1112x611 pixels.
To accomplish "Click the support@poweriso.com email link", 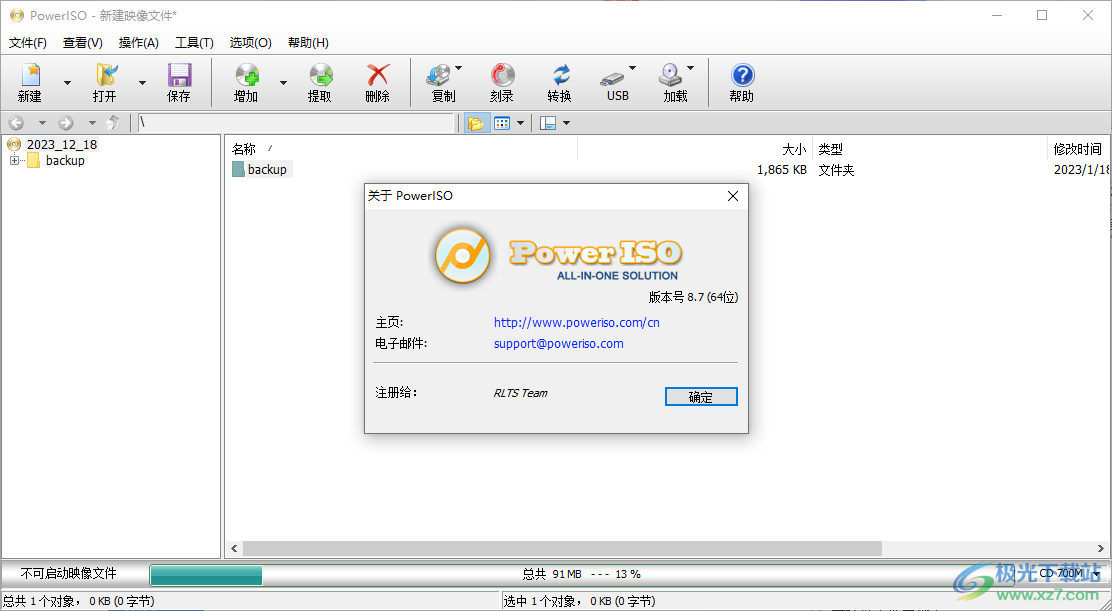I will point(559,344).
